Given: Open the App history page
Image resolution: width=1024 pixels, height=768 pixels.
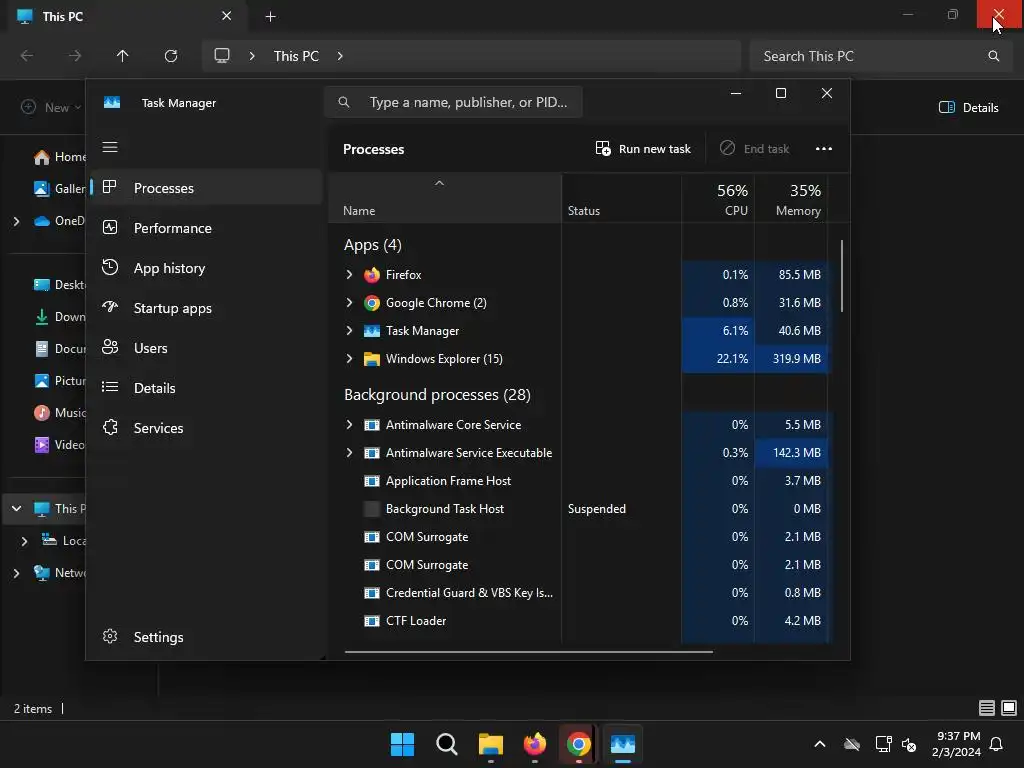Looking at the screenshot, I should (206, 268).
